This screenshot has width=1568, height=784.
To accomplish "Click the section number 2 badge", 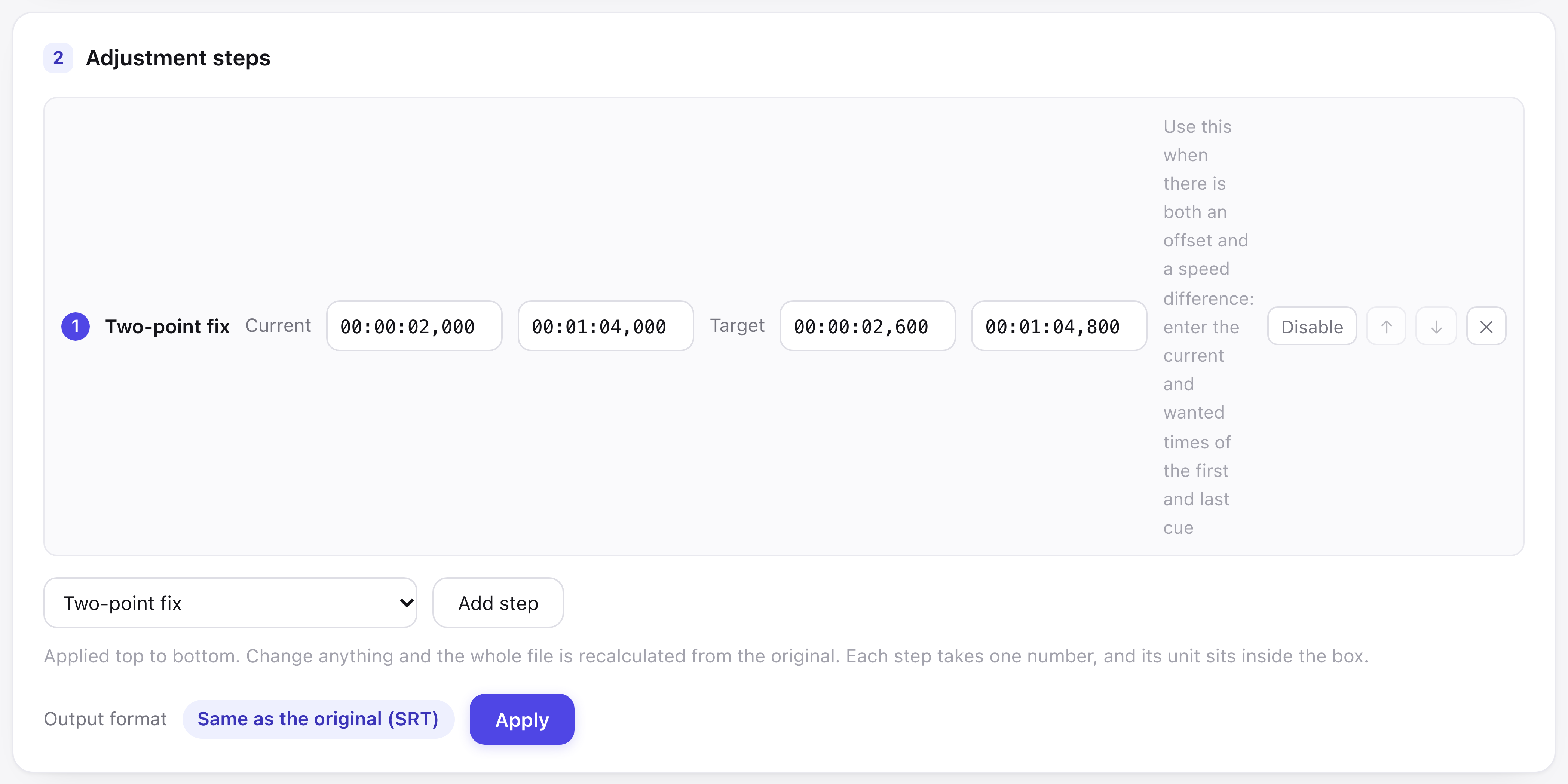I will point(58,58).
